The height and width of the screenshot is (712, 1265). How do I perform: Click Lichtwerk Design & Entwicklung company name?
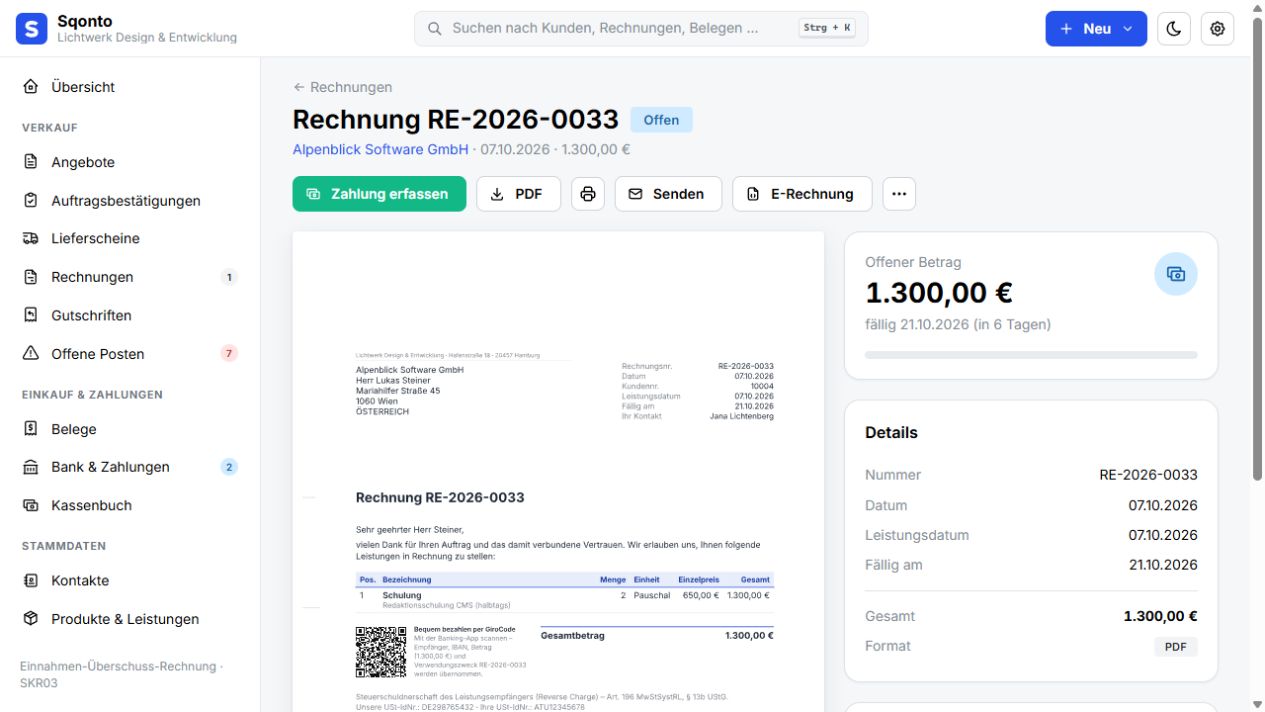pyautogui.click(x=147, y=38)
